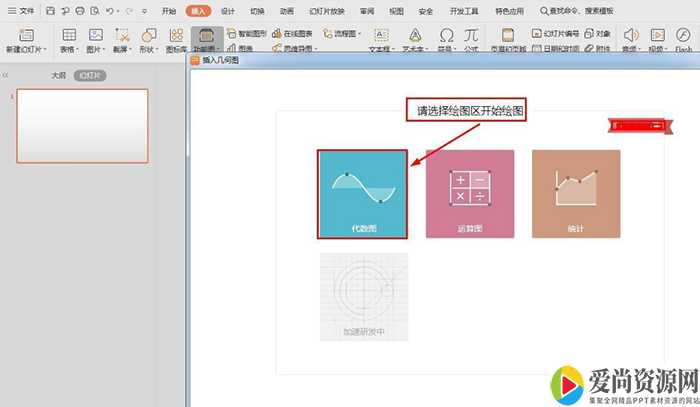Click the 形状 (Shapes) icon
This screenshot has width=700, height=407.
tap(148, 34)
